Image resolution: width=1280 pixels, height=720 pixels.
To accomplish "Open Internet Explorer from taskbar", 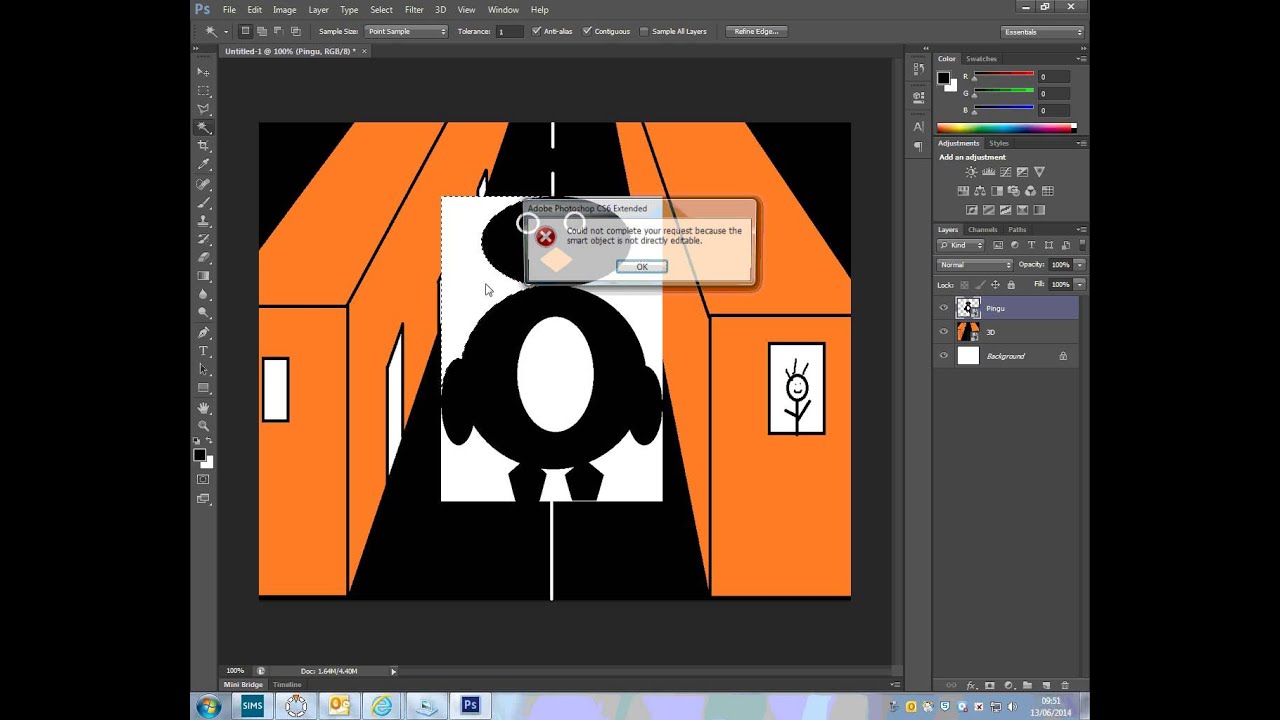I will [382, 706].
